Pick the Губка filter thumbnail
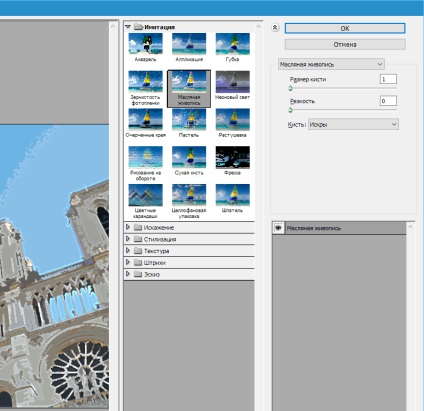This screenshot has width=424, height=411. 232,44
